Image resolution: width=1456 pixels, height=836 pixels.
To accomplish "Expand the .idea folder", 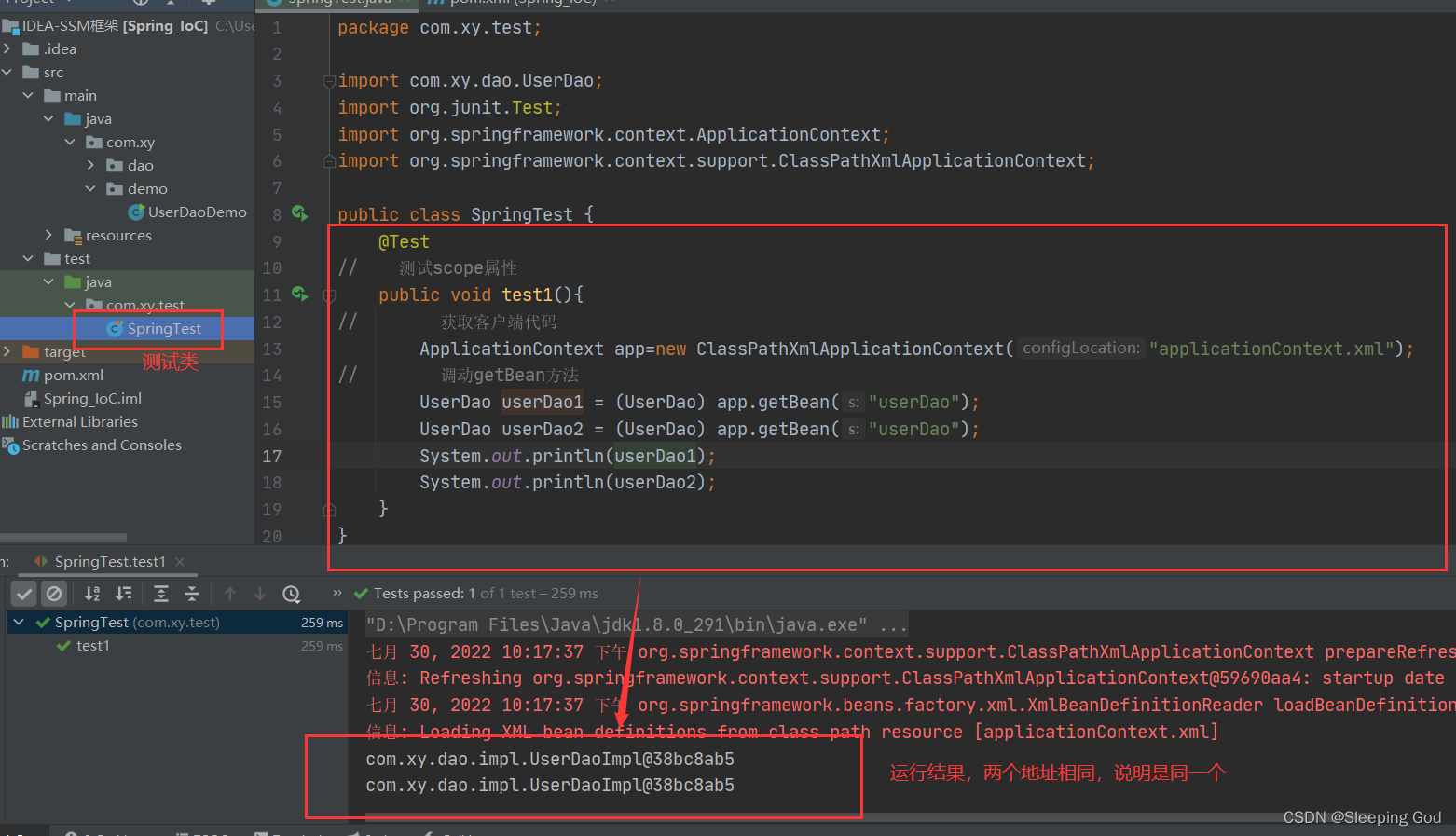I will pos(7,48).
